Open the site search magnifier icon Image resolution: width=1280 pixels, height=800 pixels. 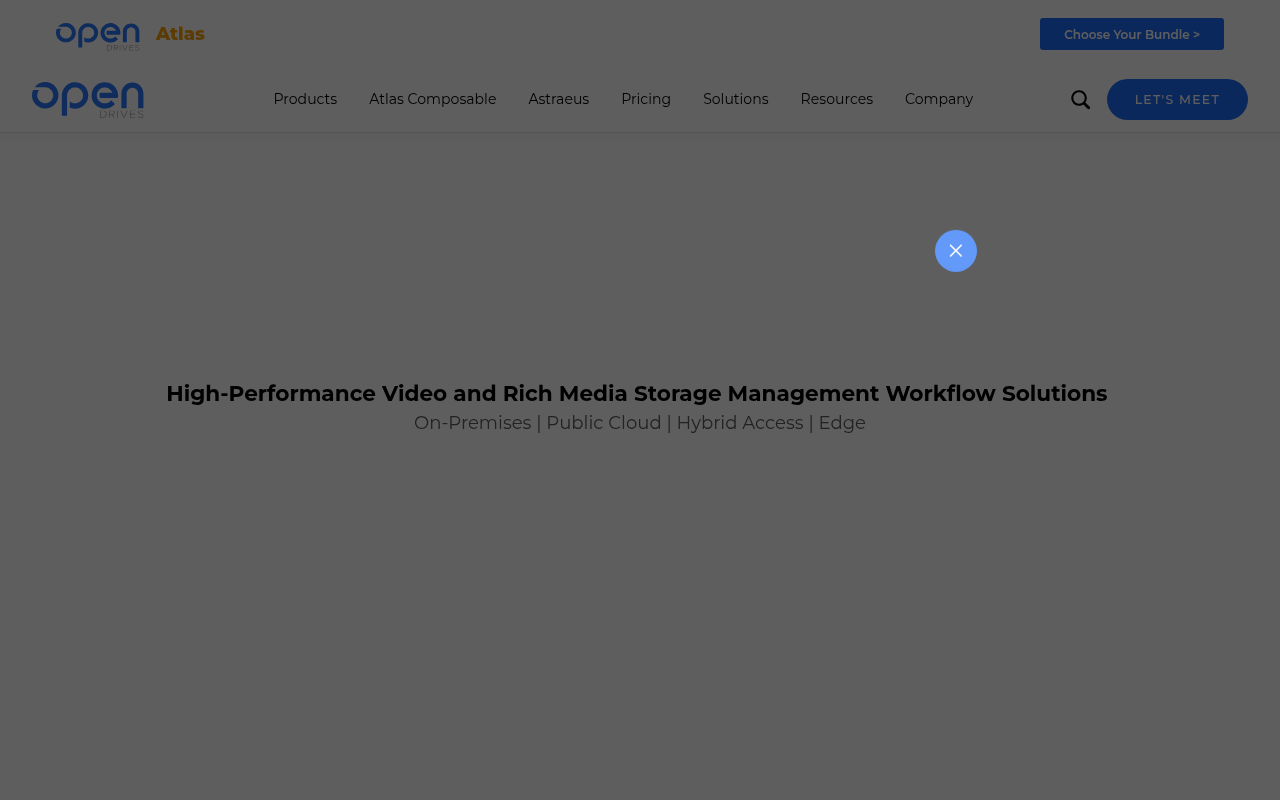(x=1080, y=100)
